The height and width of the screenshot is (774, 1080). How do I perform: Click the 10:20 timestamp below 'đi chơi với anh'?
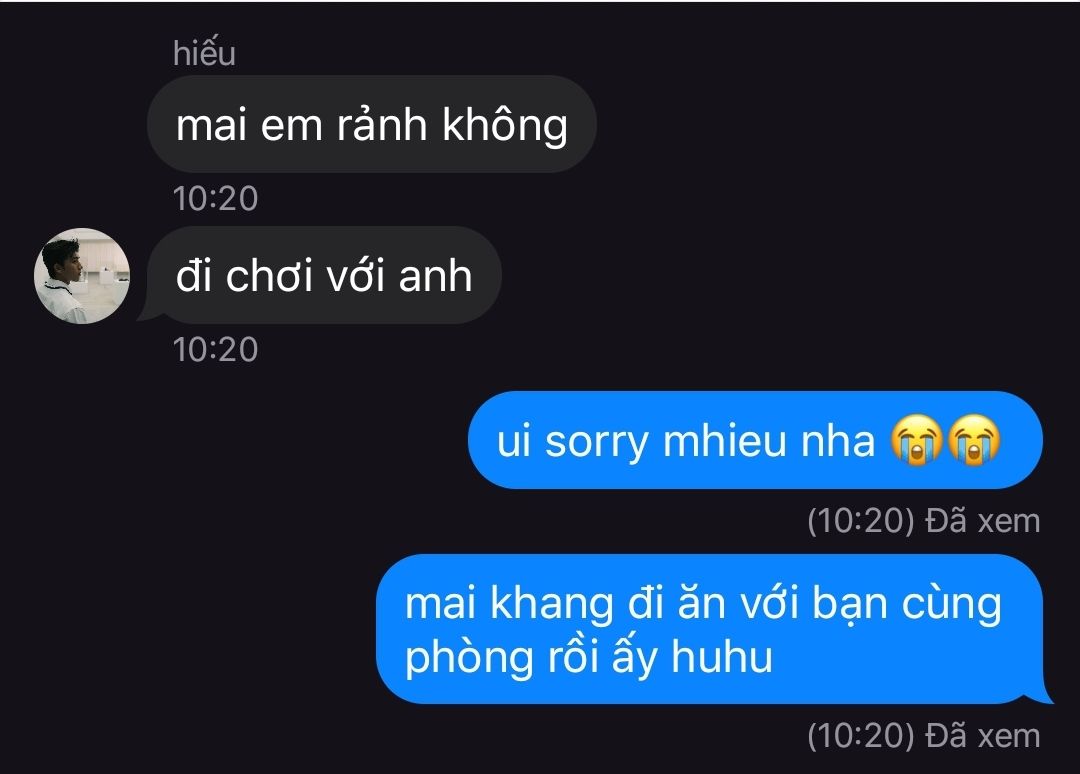tap(216, 349)
